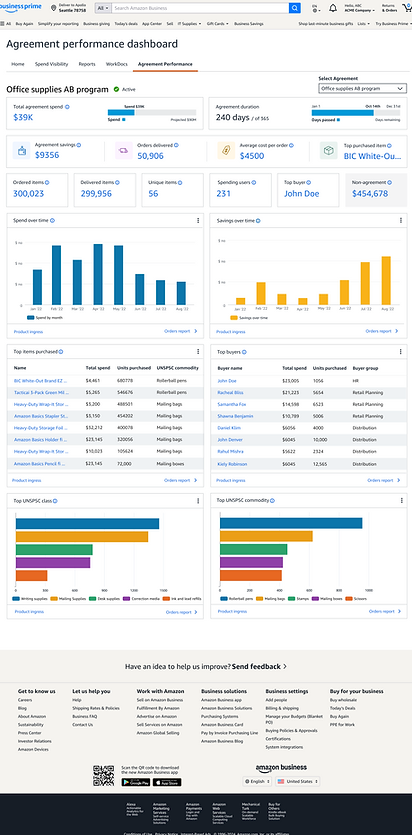Click info icon beside Total agreement spend
412x835 pixels.
pyautogui.click(x=67, y=107)
